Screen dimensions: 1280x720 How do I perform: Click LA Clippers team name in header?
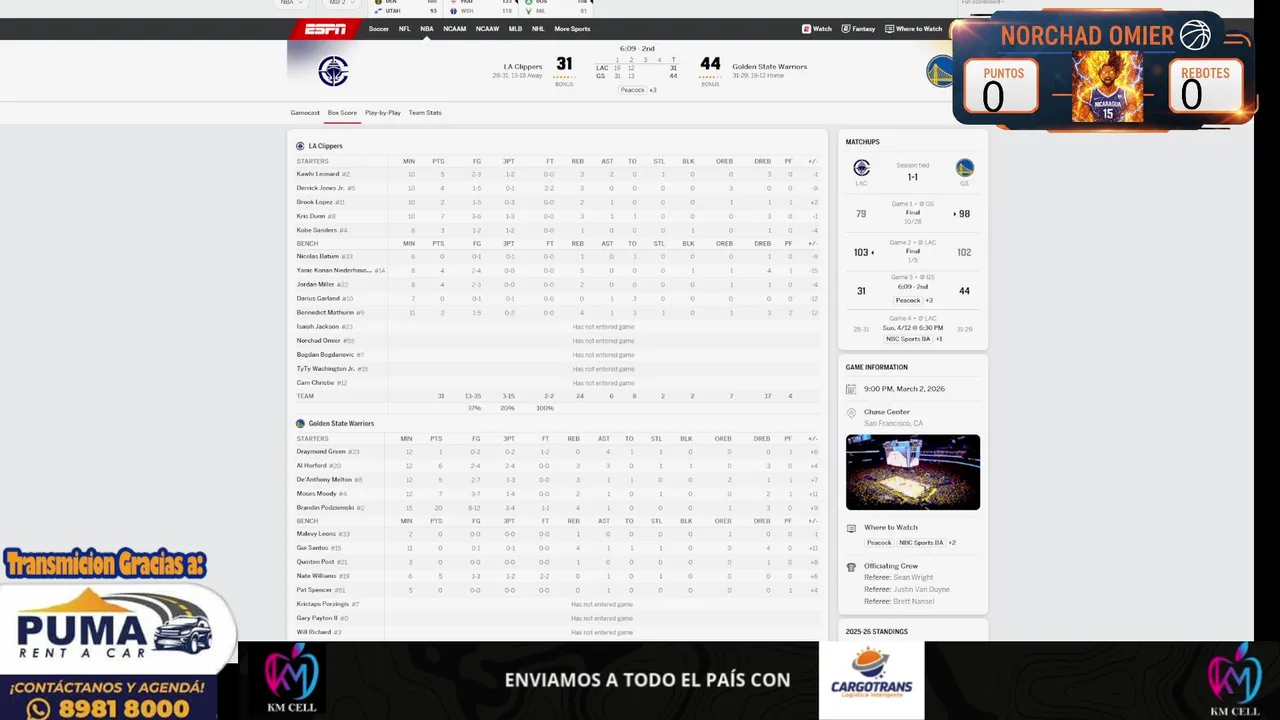[523, 67]
